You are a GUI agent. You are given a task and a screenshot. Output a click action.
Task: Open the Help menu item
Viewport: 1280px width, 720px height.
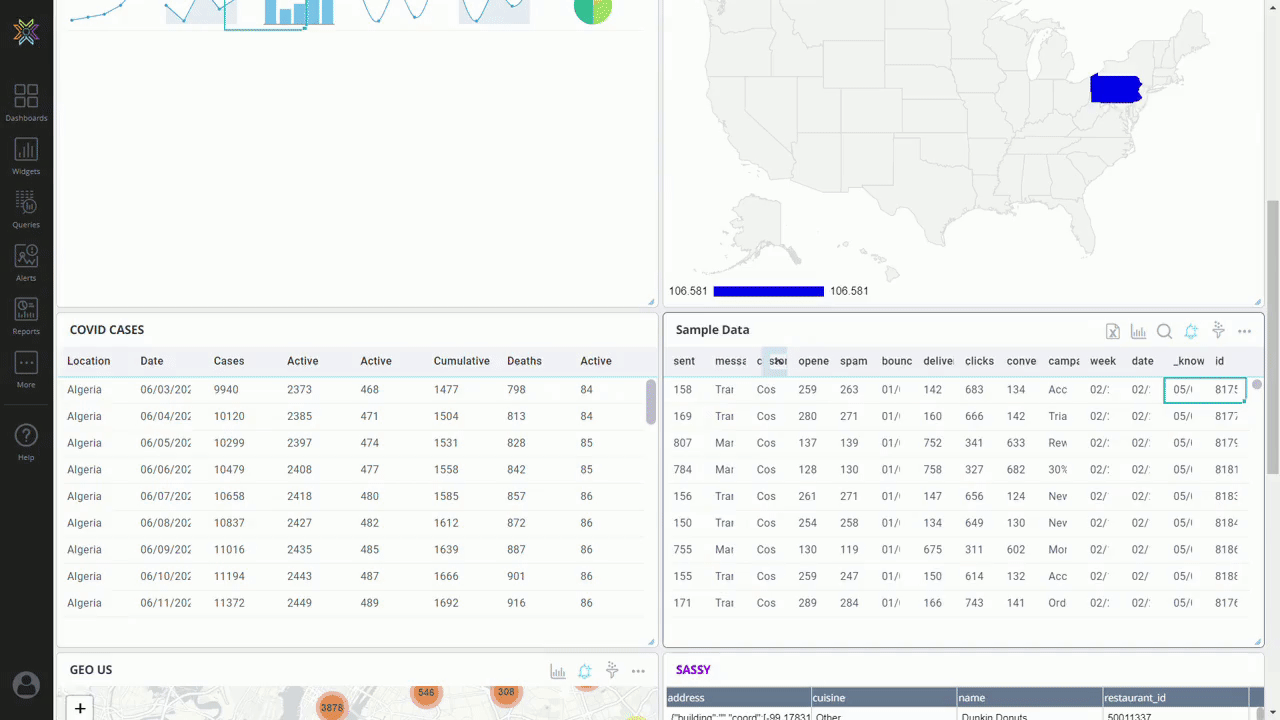pyautogui.click(x=26, y=441)
